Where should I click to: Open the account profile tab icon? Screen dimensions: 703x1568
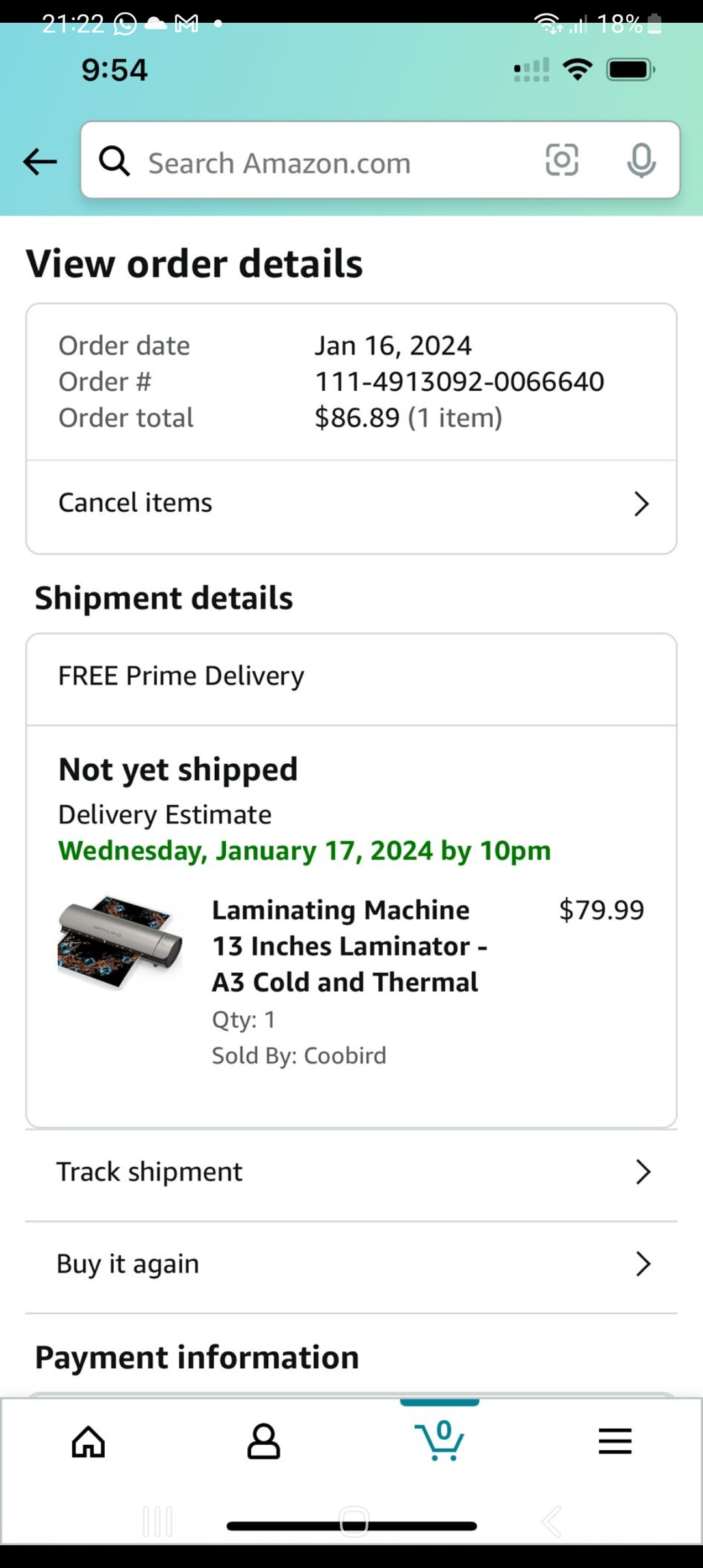264,1441
